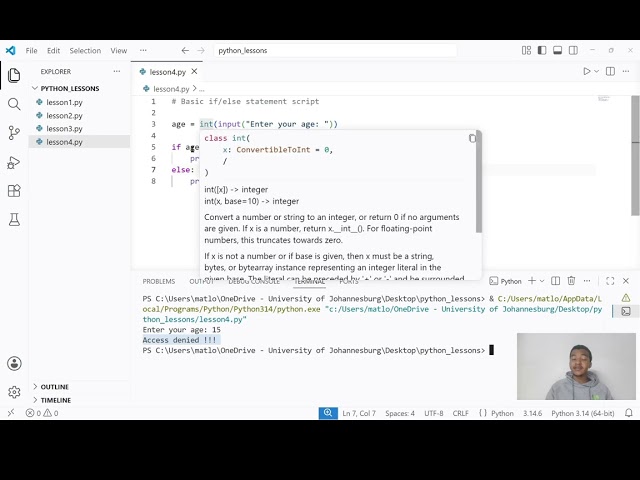Open the terminal launch profile dropdown arrow
The image size is (640, 480).
(x=542, y=281)
